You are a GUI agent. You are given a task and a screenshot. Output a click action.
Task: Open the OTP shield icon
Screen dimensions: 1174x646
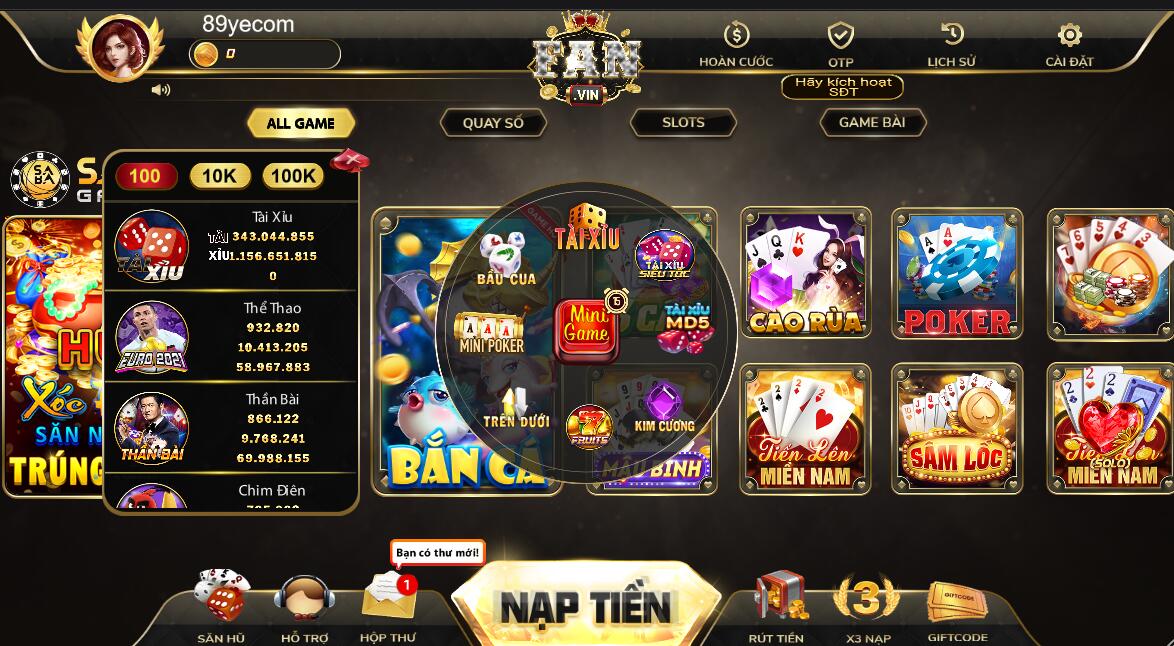[841, 35]
